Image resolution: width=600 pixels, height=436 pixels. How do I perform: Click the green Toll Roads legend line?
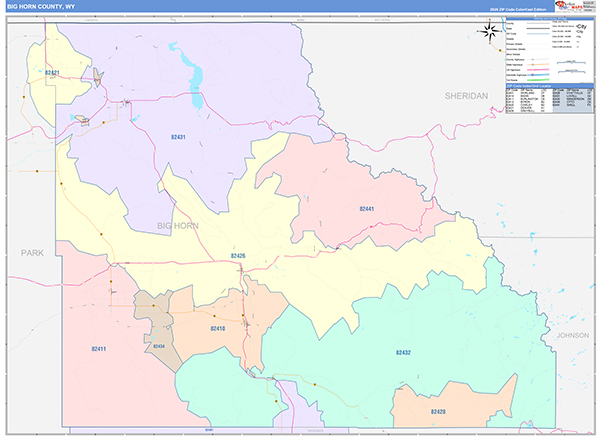[538, 80]
